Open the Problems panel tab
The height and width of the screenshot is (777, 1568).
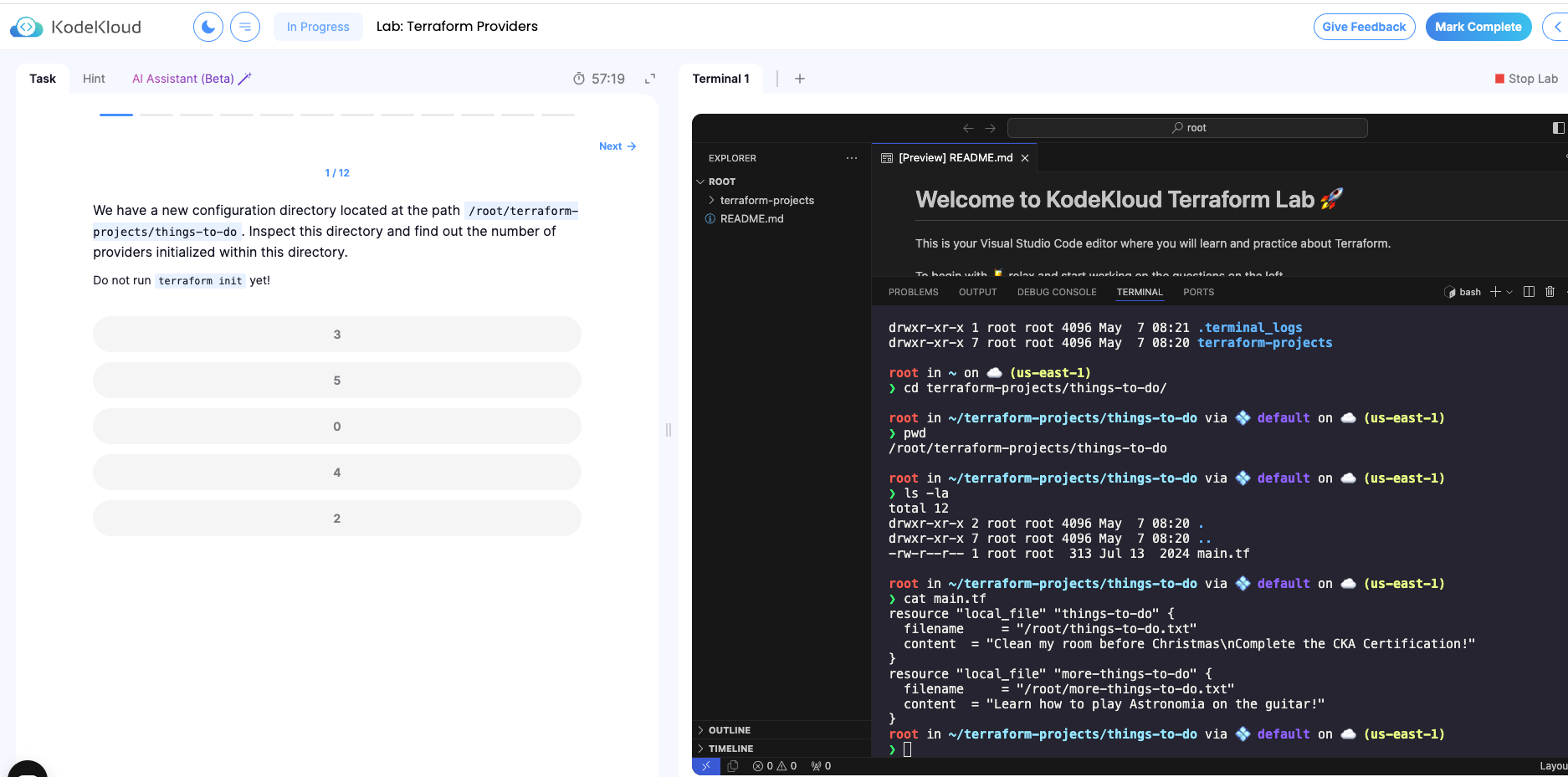click(x=913, y=292)
